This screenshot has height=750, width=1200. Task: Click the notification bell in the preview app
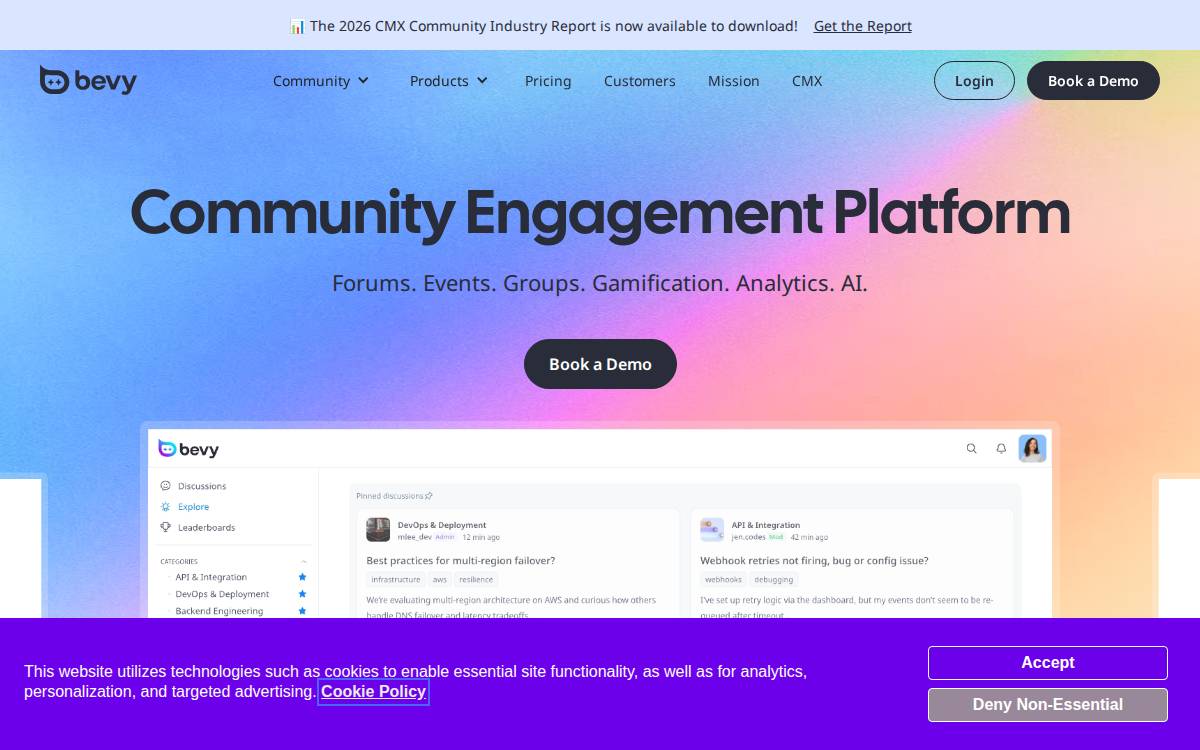click(x=1001, y=448)
